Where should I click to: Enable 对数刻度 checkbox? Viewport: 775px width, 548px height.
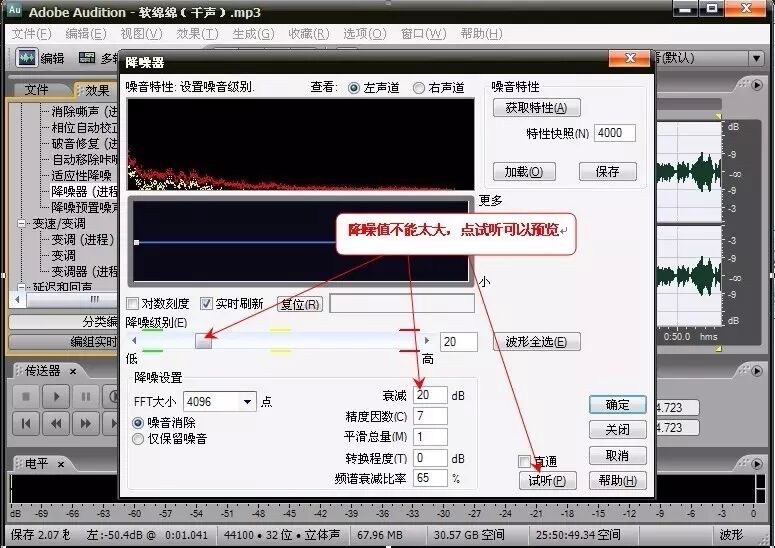tap(132, 303)
